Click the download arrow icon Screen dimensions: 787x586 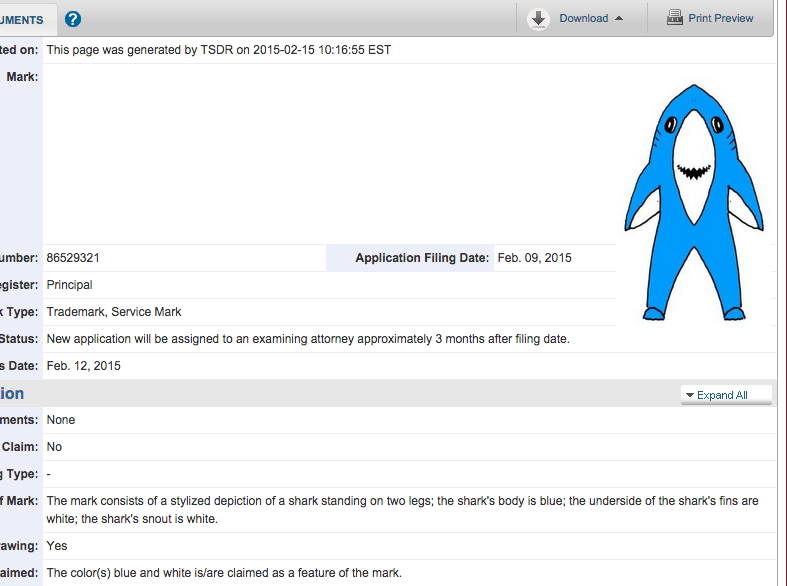pyautogui.click(x=538, y=19)
